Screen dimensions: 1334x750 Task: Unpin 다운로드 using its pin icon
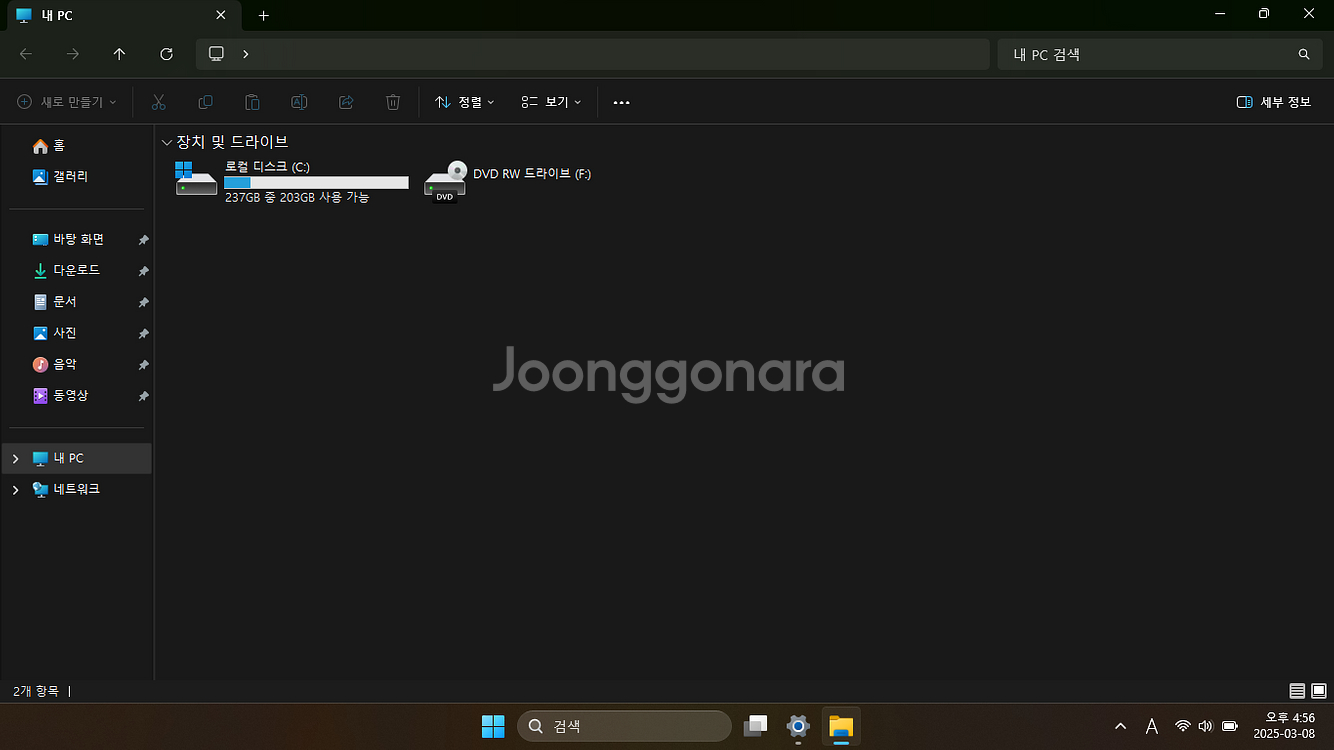(143, 271)
